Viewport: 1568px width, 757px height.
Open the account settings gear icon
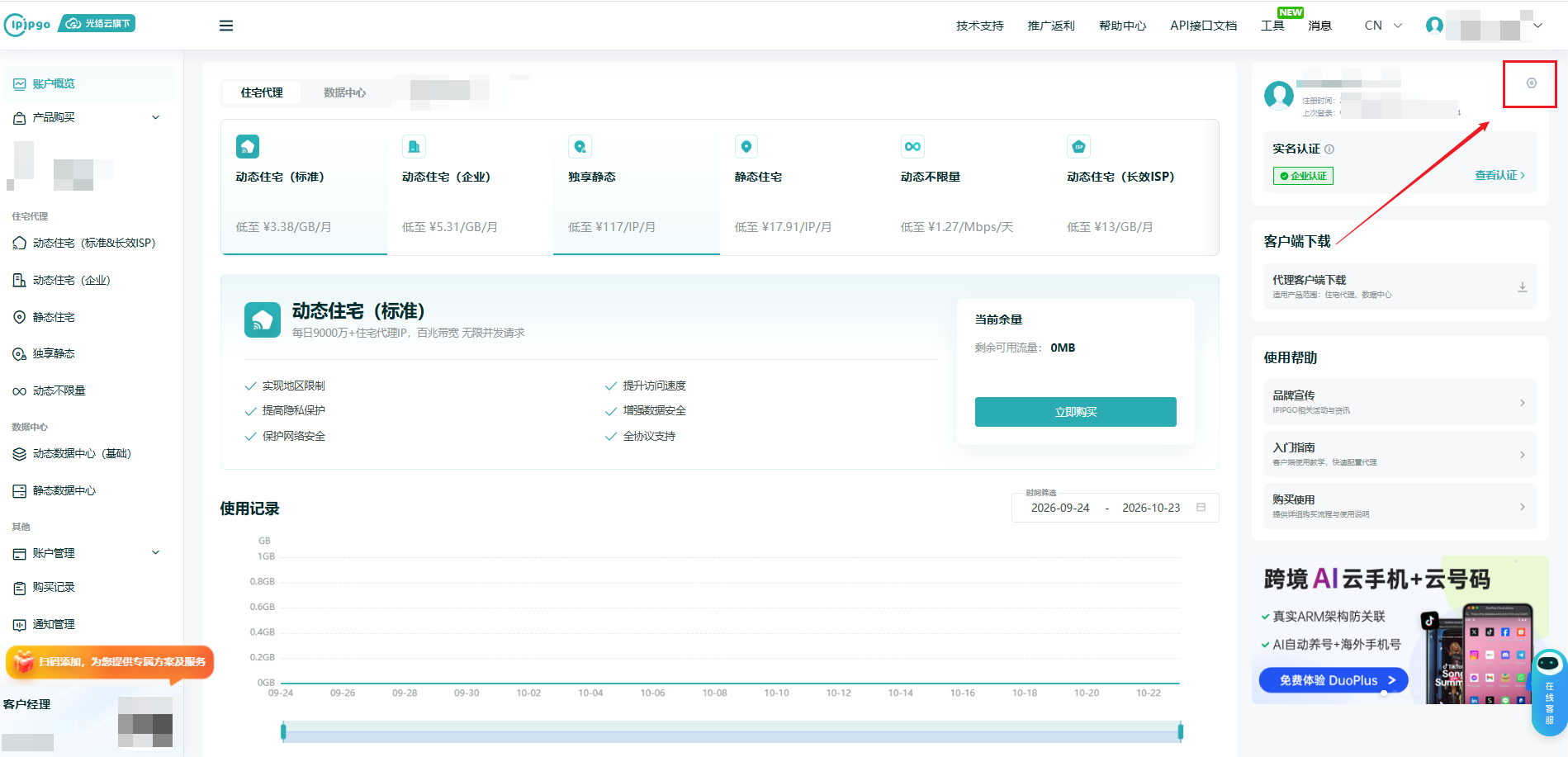click(x=1532, y=83)
